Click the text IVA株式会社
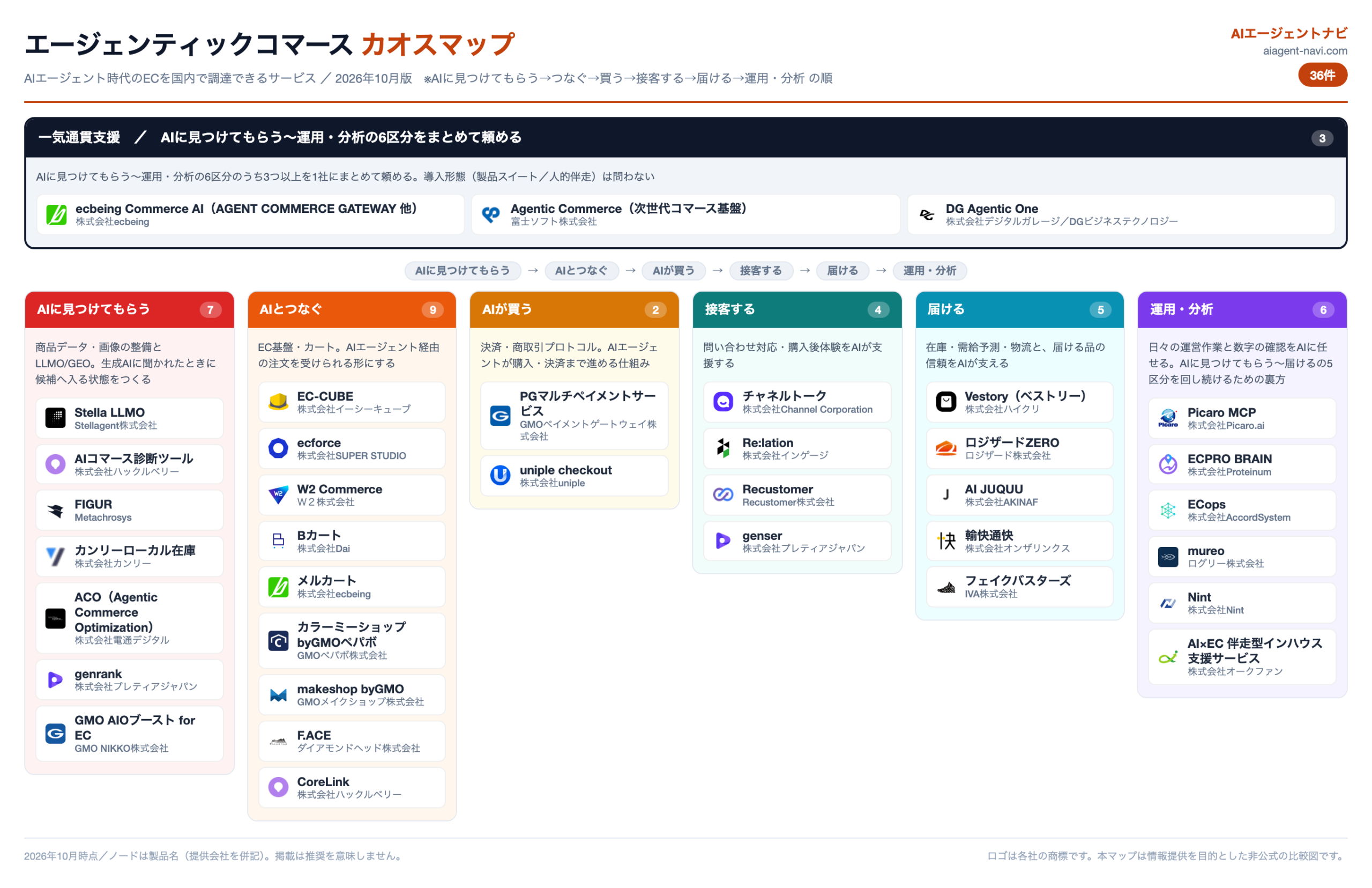The image size is (1372, 888). [991, 595]
